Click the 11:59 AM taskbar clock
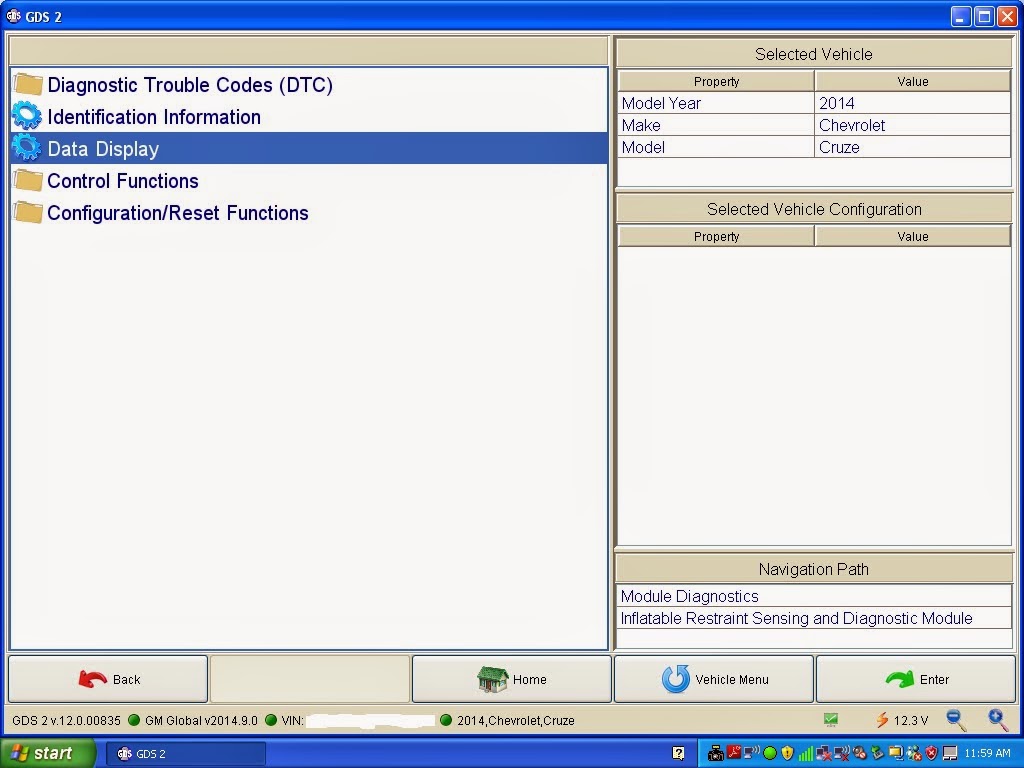The width and height of the screenshot is (1024, 768). (987, 753)
